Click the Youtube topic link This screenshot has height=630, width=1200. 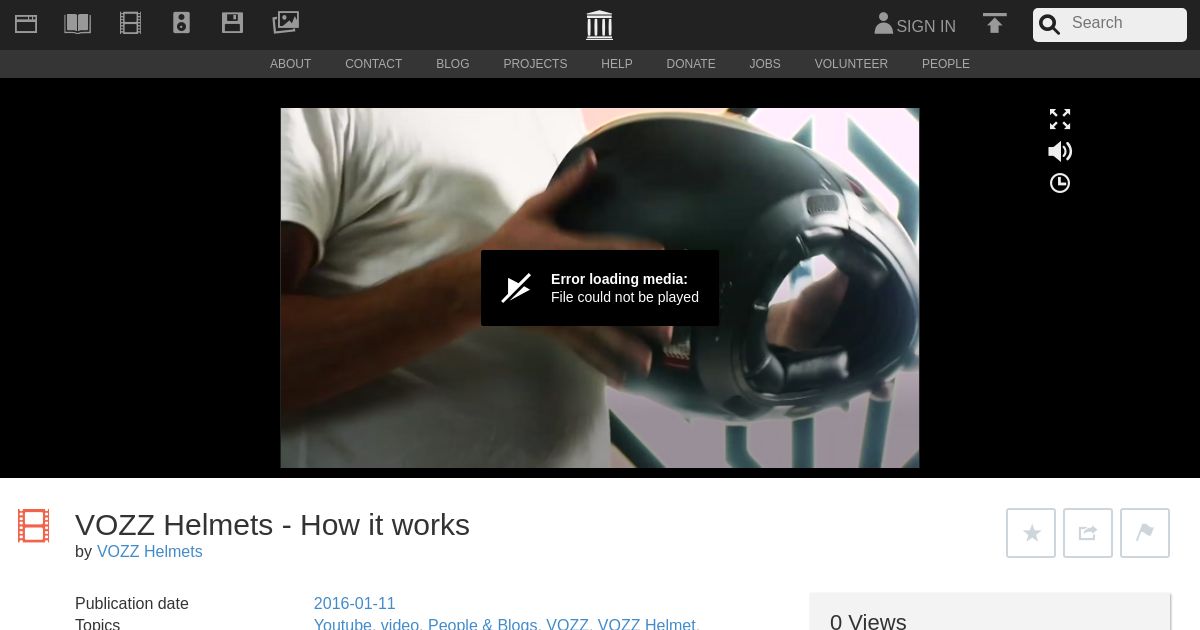[343, 625]
